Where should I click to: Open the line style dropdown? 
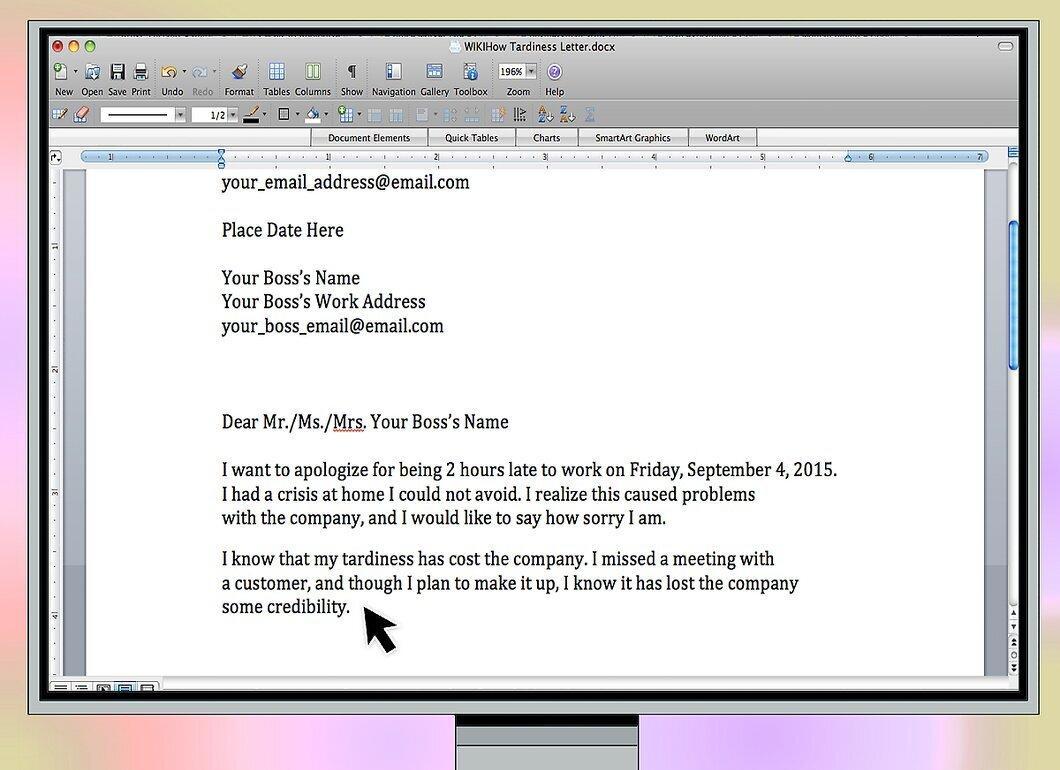pos(143,115)
